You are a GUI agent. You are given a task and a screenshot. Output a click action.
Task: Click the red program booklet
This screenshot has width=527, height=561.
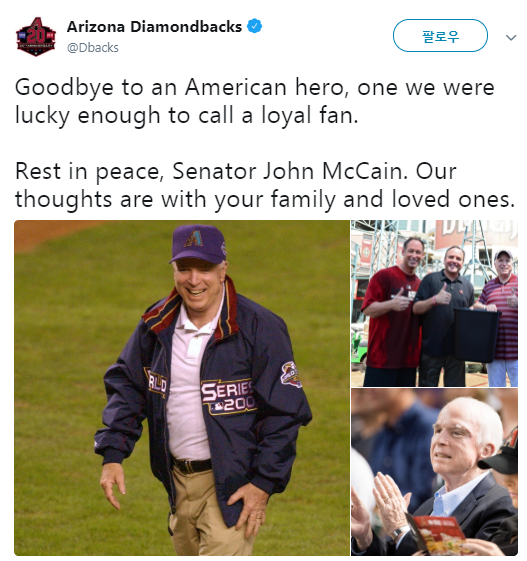pyautogui.click(x=437, y=535)
